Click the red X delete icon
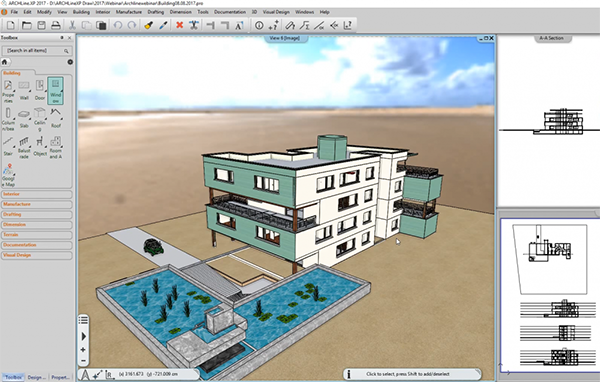 [179, 25]
